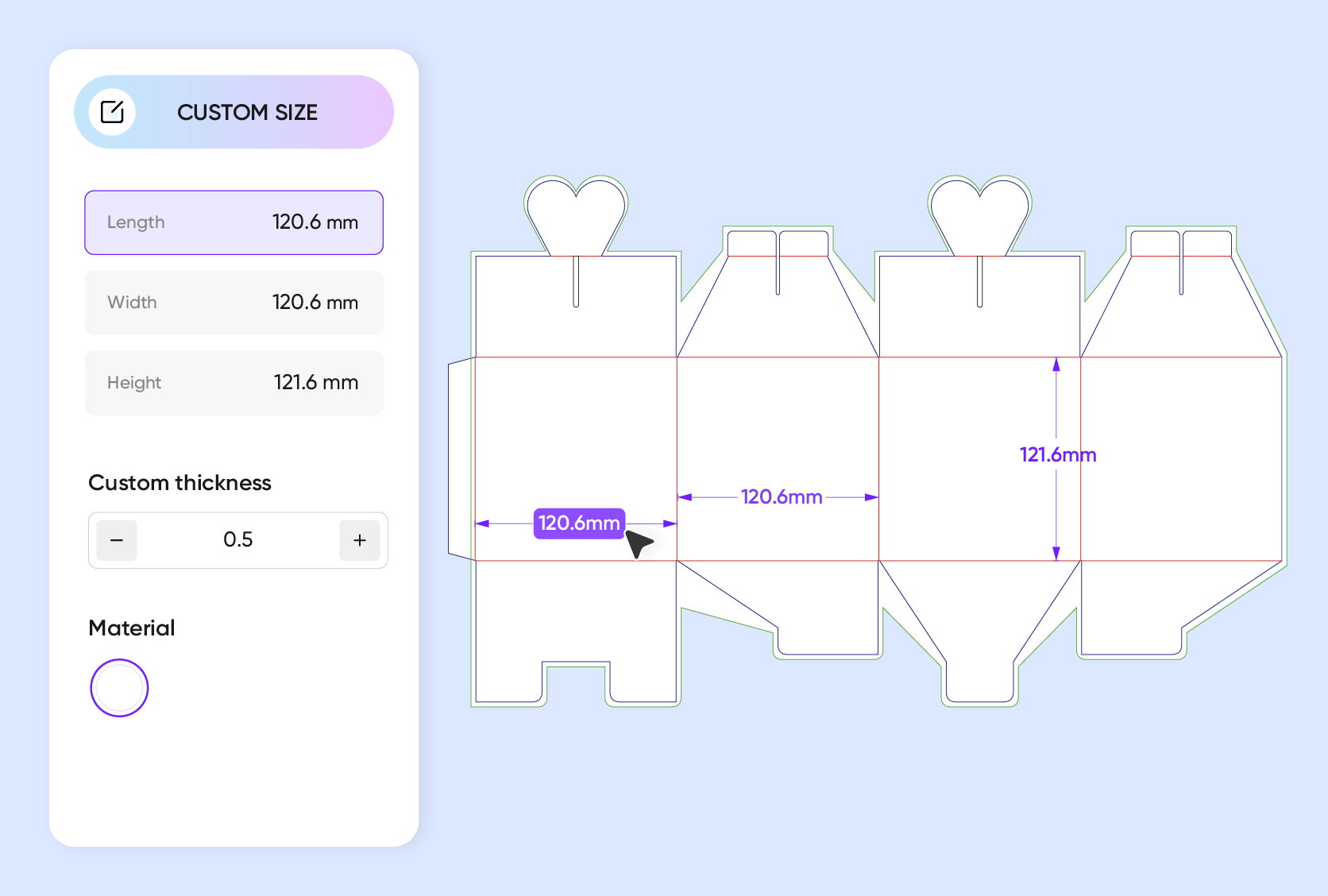Click the thickness value 0.5
Screen dimensions: 1328x896
[238, 540]
